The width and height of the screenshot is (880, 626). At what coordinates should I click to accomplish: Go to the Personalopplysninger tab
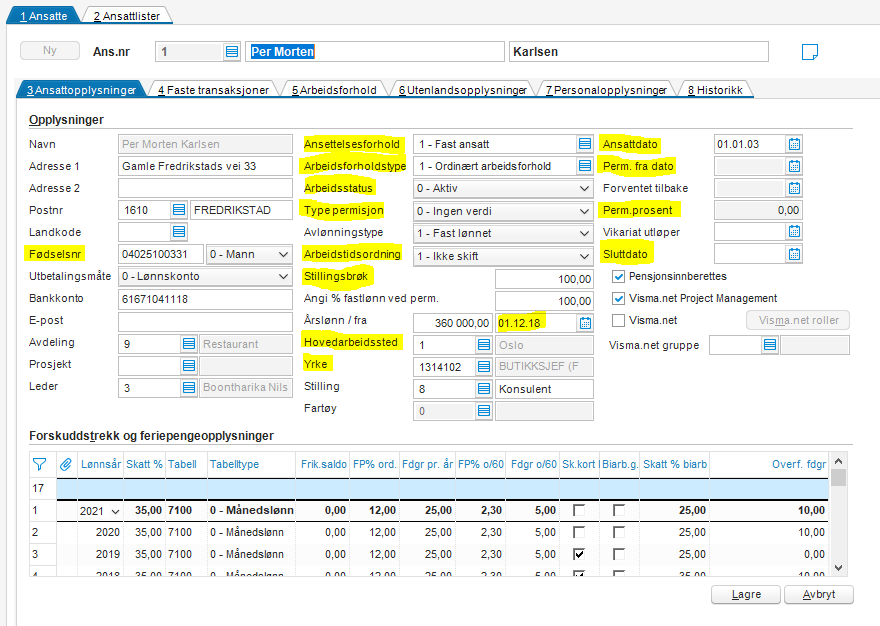[x=606, y=90]
